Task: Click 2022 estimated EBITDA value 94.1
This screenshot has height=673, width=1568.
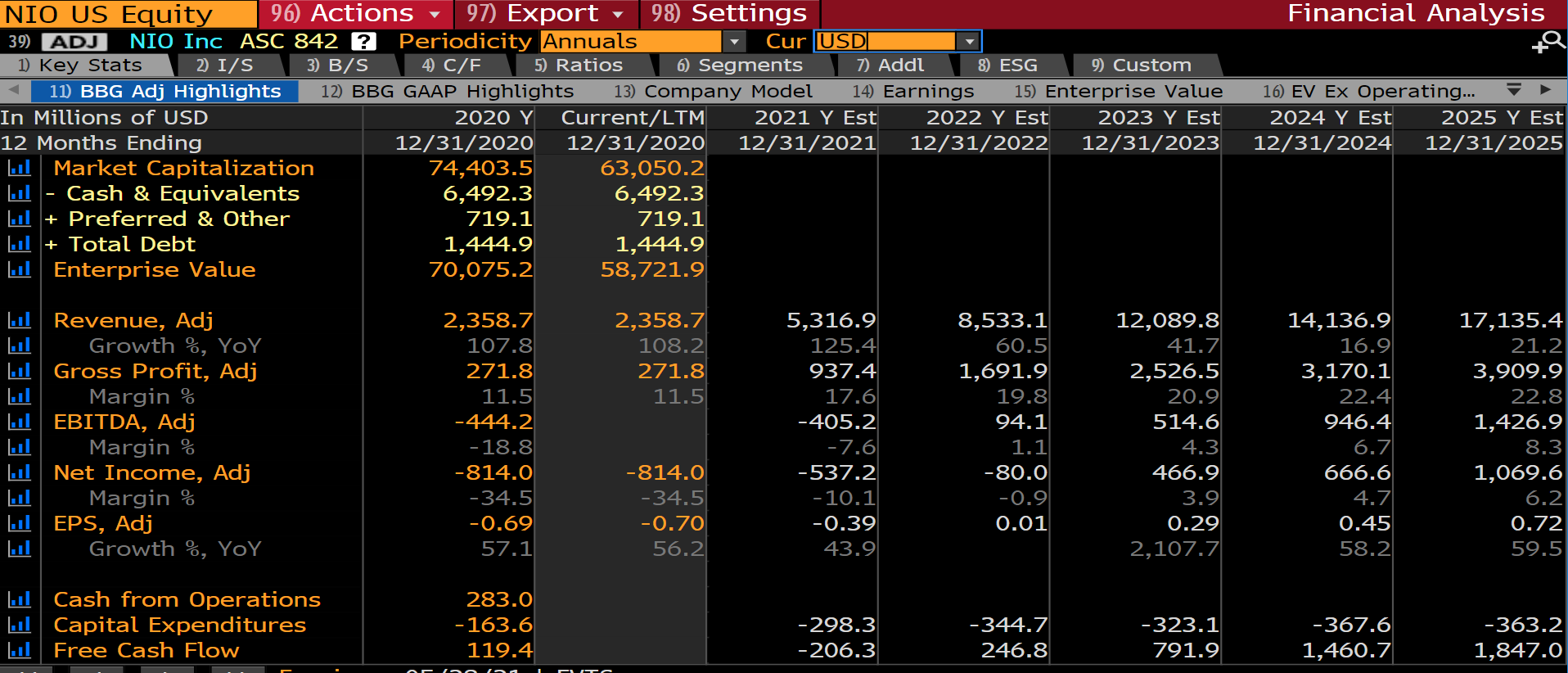Action: 1021,422
